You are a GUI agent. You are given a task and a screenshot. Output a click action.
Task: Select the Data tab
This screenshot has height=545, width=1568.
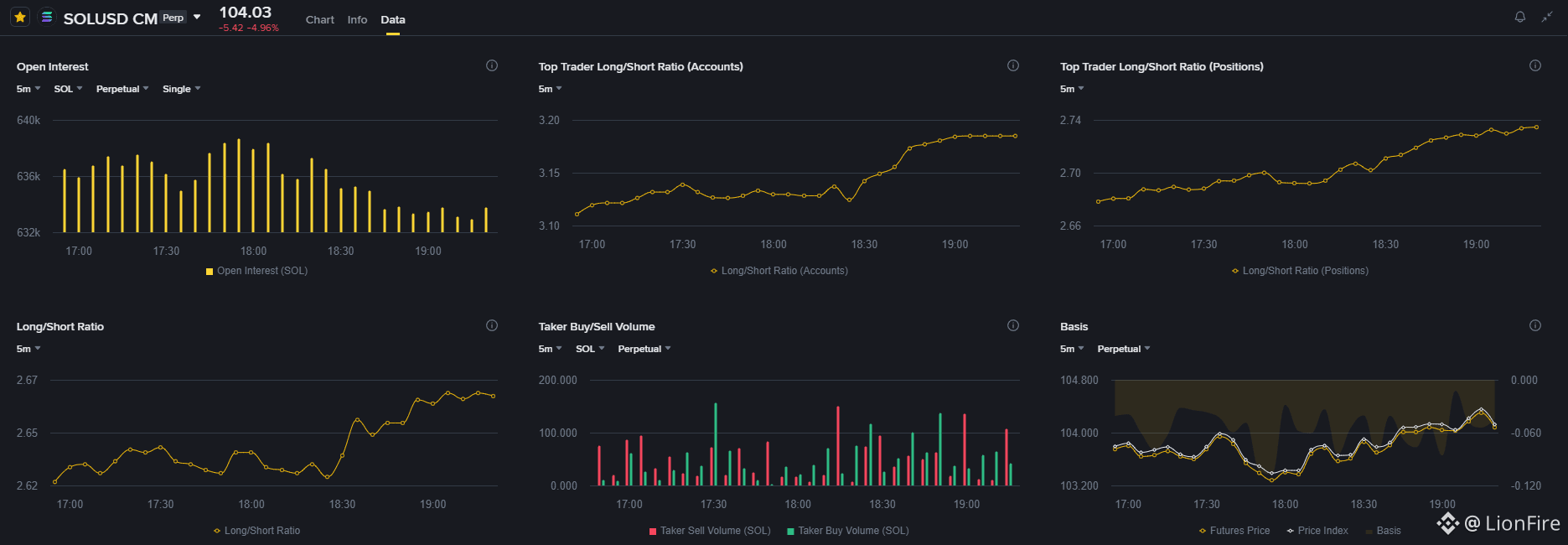tap(393, 19)
